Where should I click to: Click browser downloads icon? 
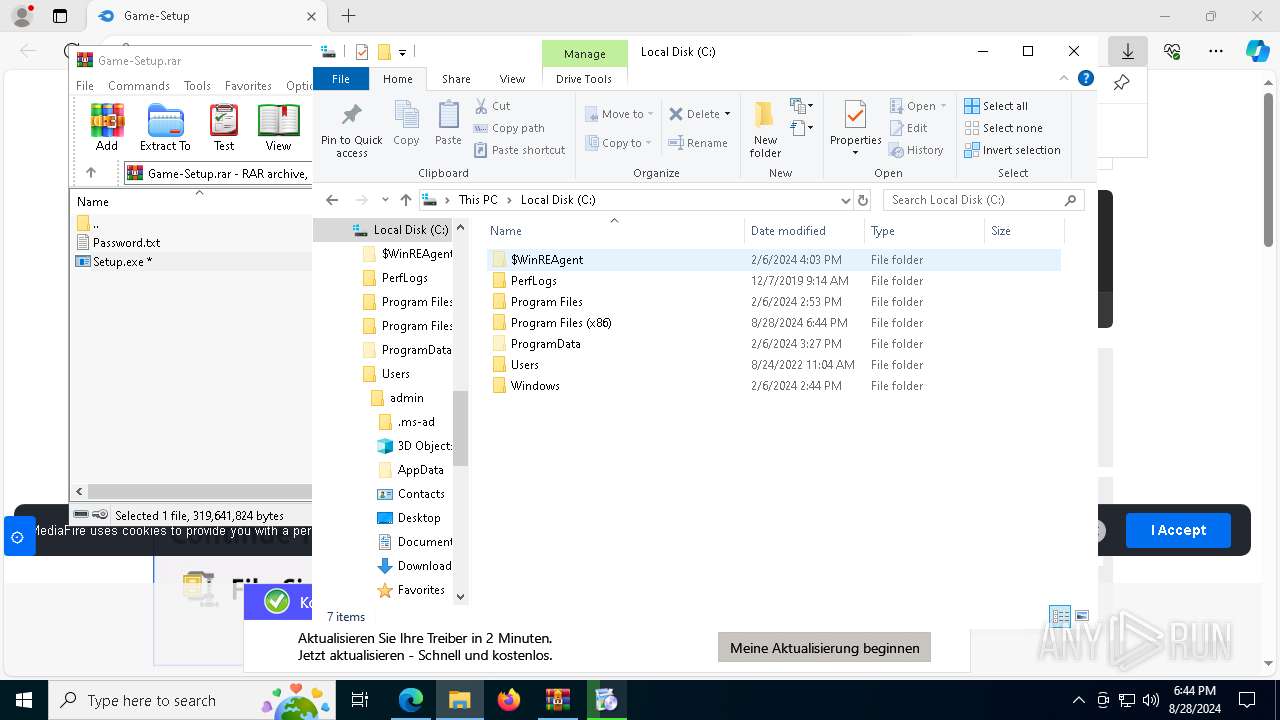click(x=1128, y=51)
